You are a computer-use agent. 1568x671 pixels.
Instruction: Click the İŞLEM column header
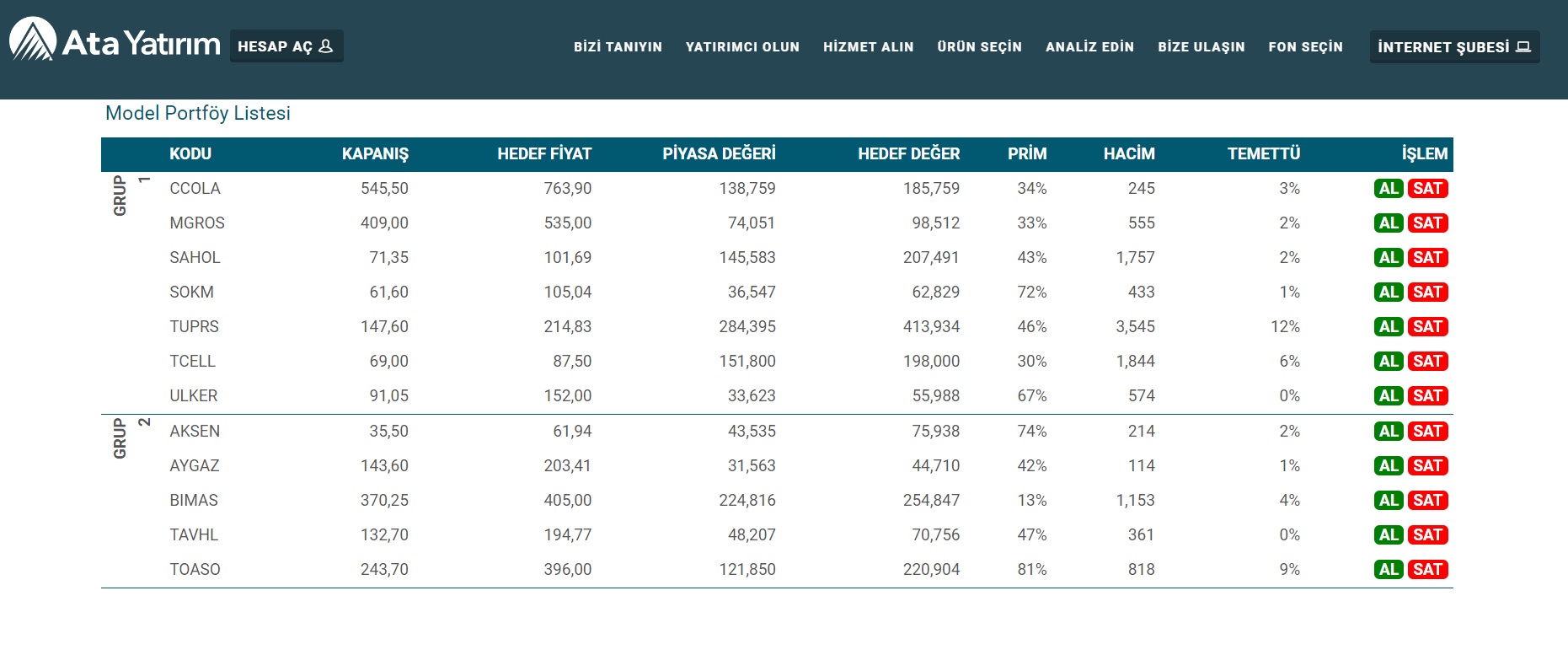point(1425,154)
